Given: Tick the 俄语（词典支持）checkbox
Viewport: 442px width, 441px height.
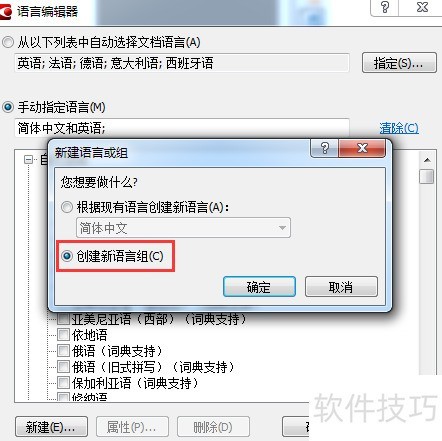Looking at the screenshot, I should tap(63, 351).
